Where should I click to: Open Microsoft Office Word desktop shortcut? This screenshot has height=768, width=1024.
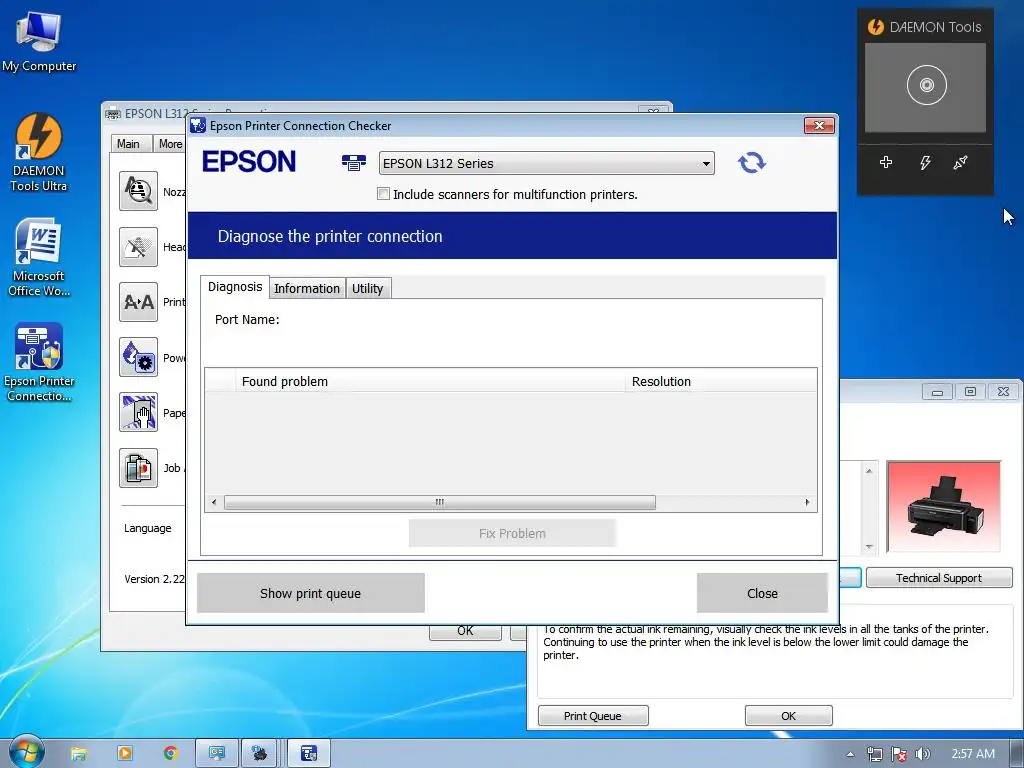pyautogui.click(x=39, y=257)
